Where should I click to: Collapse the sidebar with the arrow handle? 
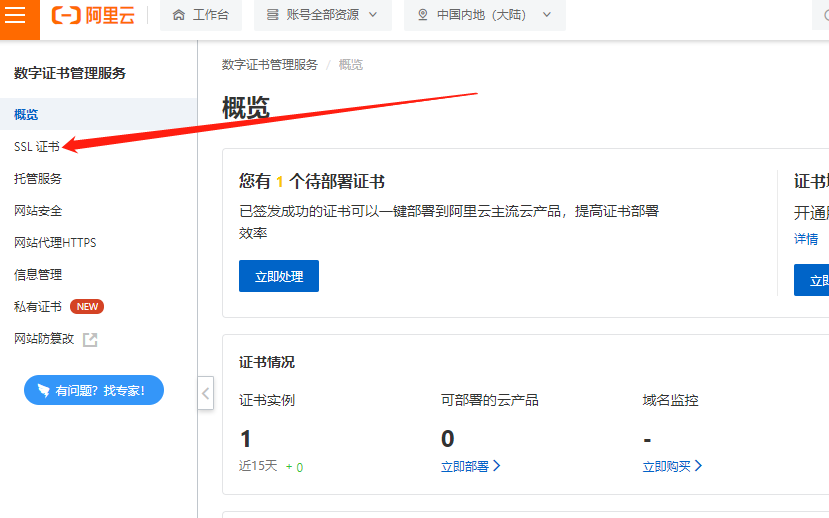tap(206, 393)
